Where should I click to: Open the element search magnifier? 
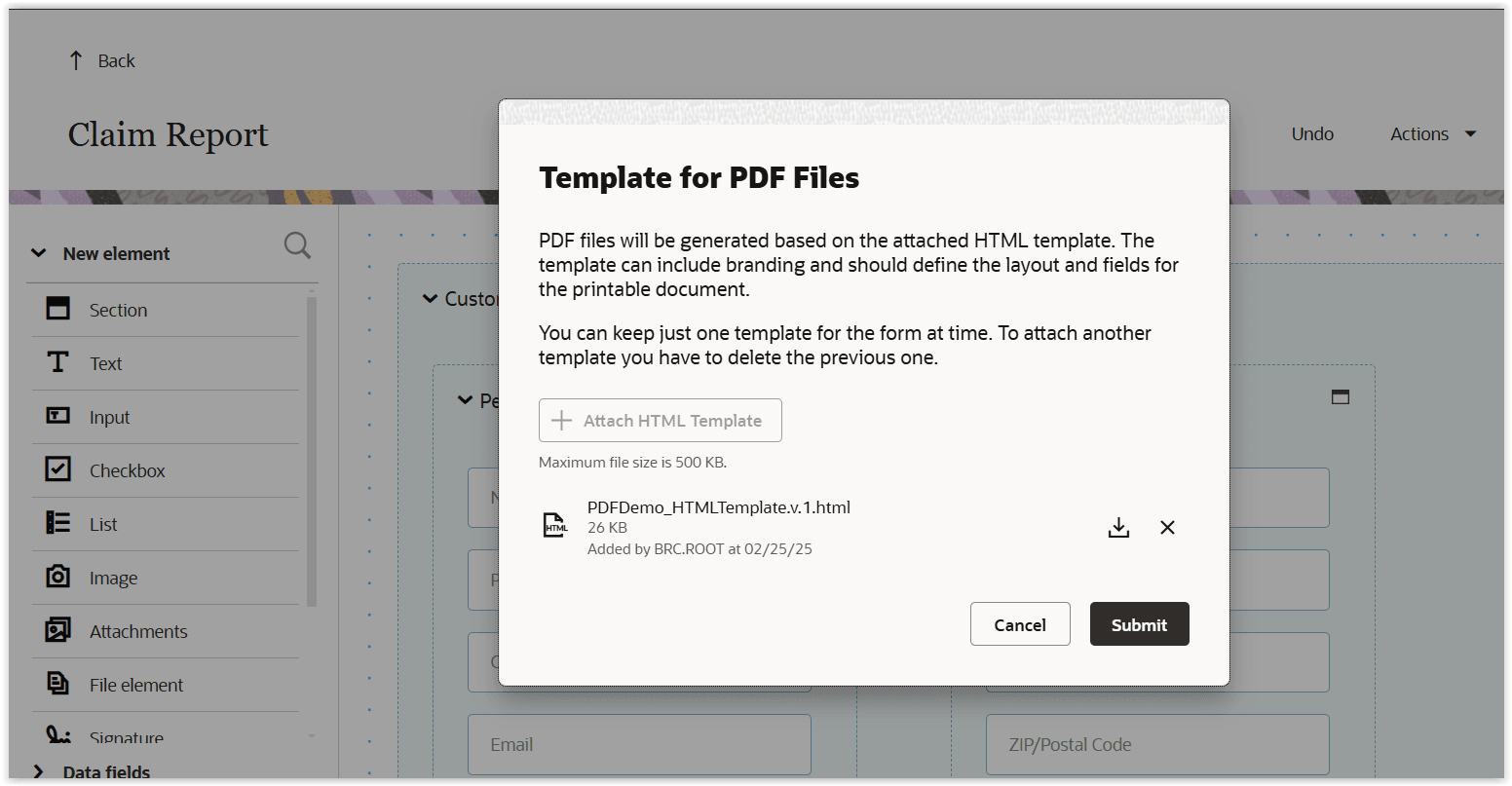[x=297, y=245]
